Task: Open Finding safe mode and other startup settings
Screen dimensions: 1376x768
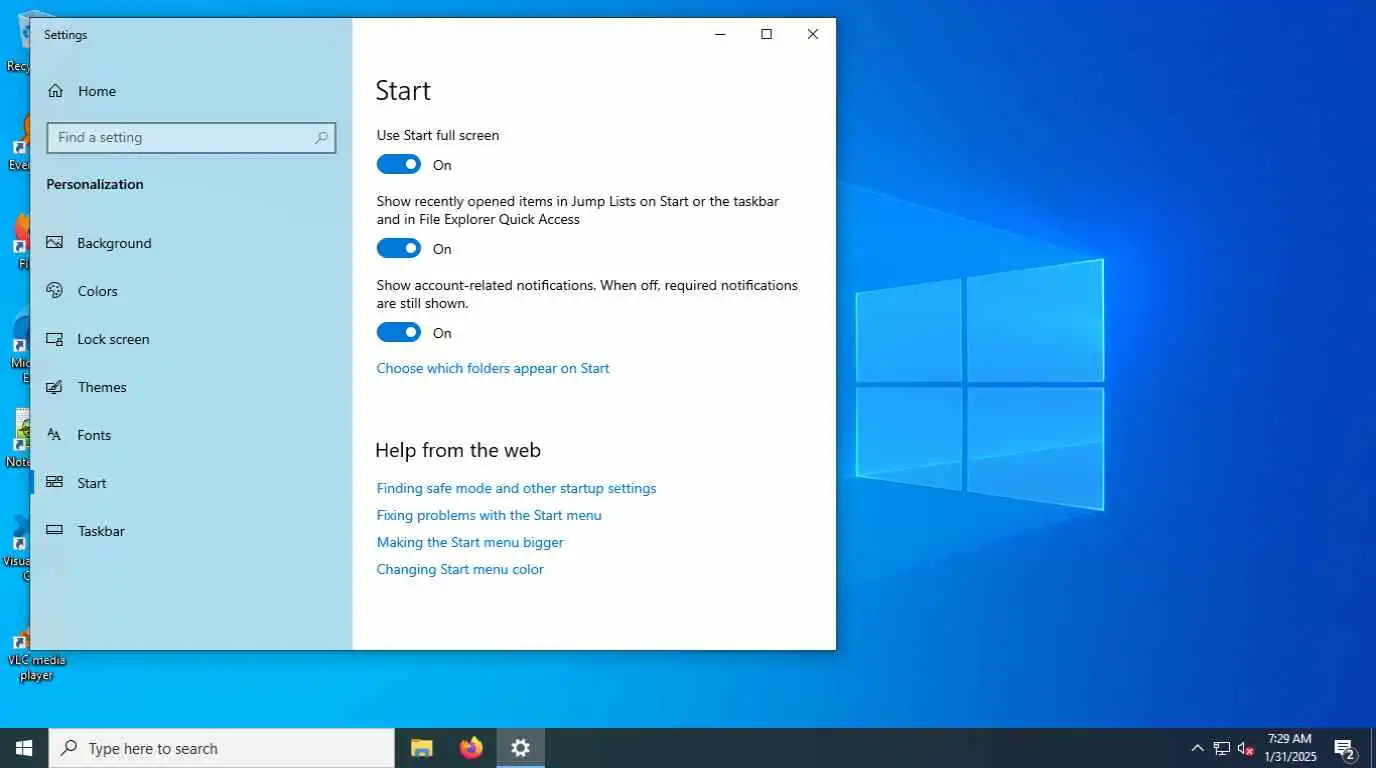Action: pyautogui.click(x=516, y=488)
